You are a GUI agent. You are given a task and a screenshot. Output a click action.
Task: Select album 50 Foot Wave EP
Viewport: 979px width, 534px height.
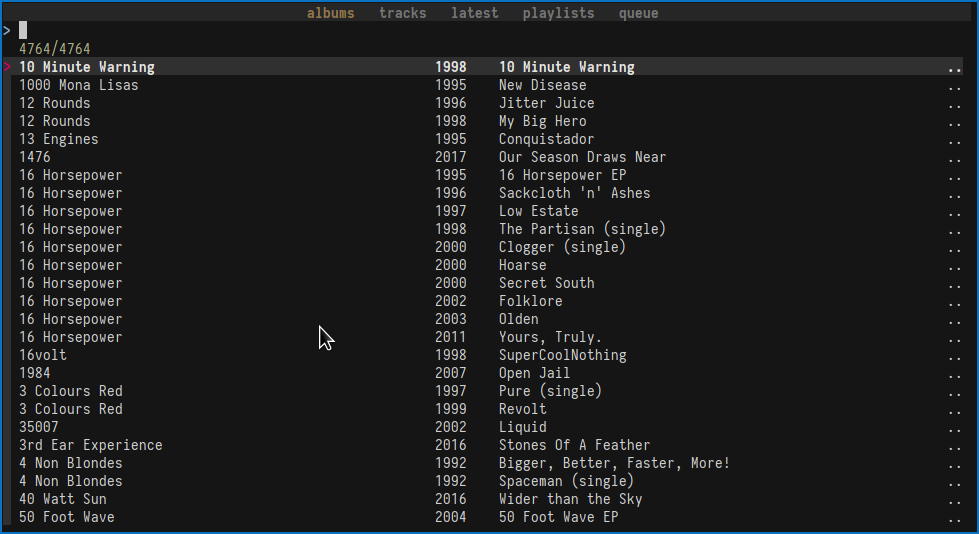click(558, 518)
